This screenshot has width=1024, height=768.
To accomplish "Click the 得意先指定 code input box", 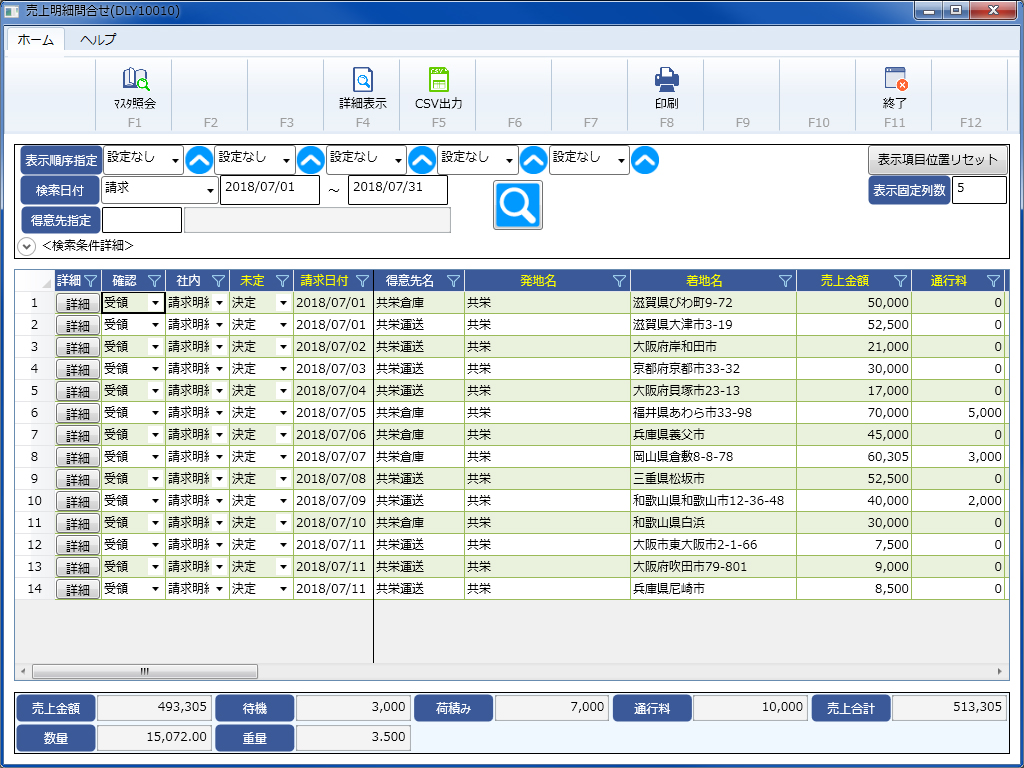I will tap(142, 220).
